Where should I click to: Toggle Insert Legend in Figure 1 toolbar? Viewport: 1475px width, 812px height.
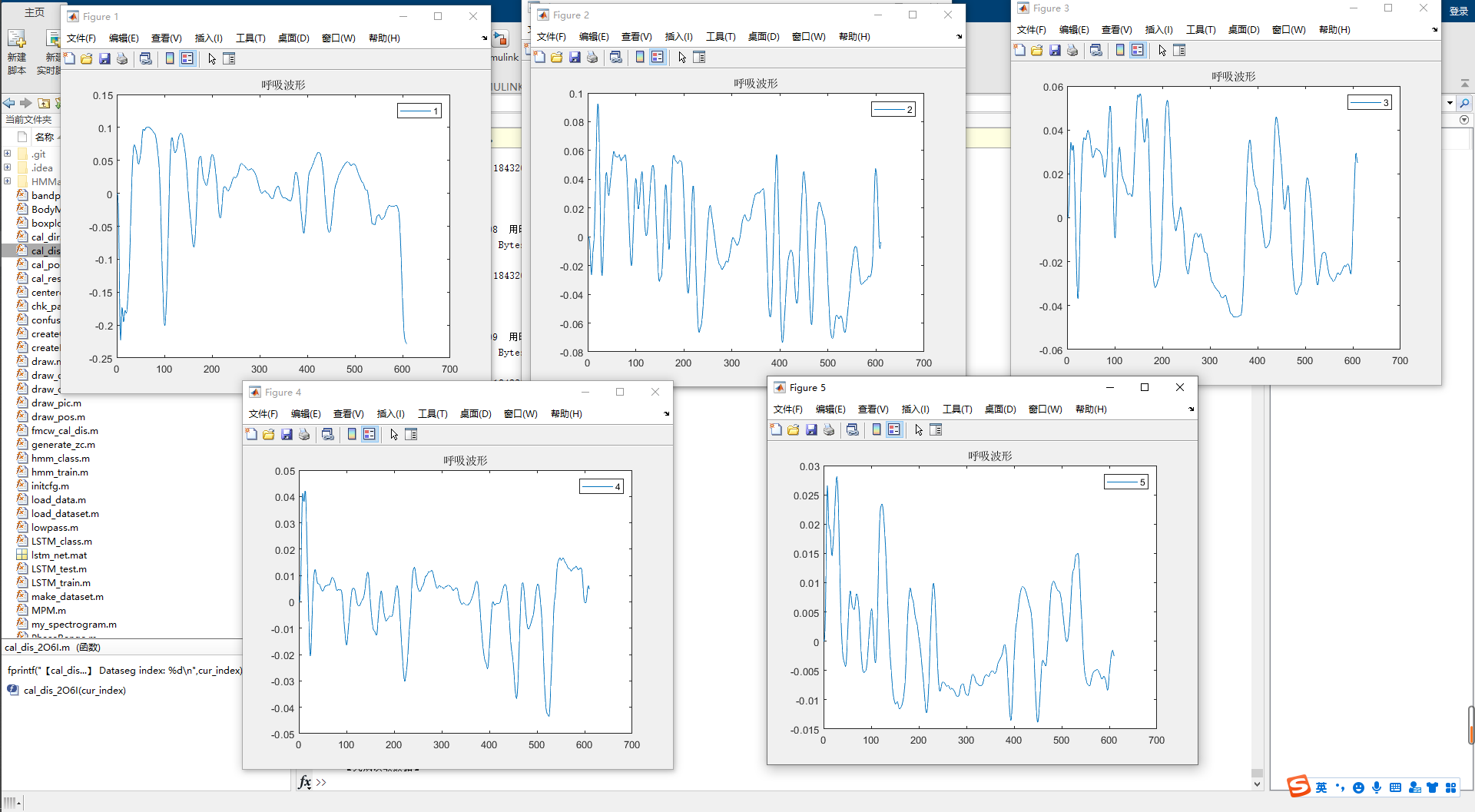point(187,59)
